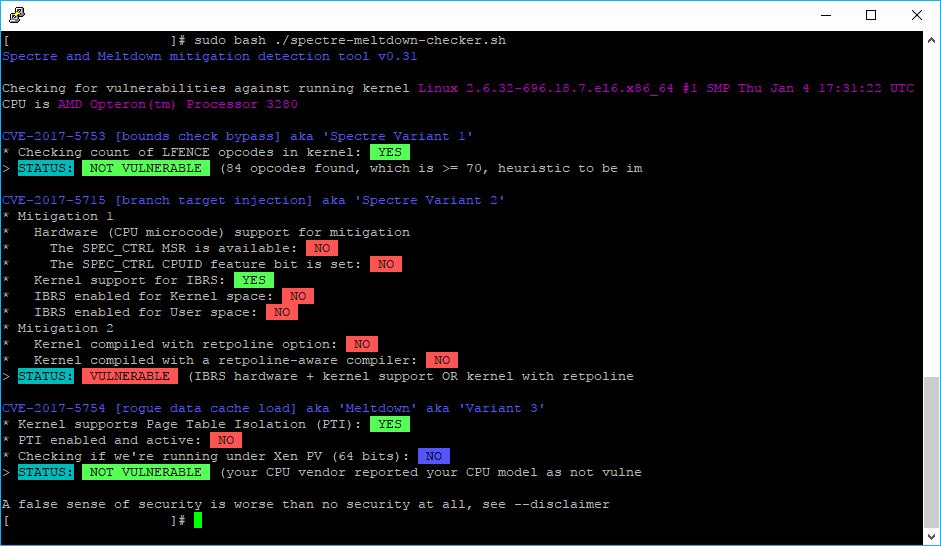Close the terminal window

[916, 15]
